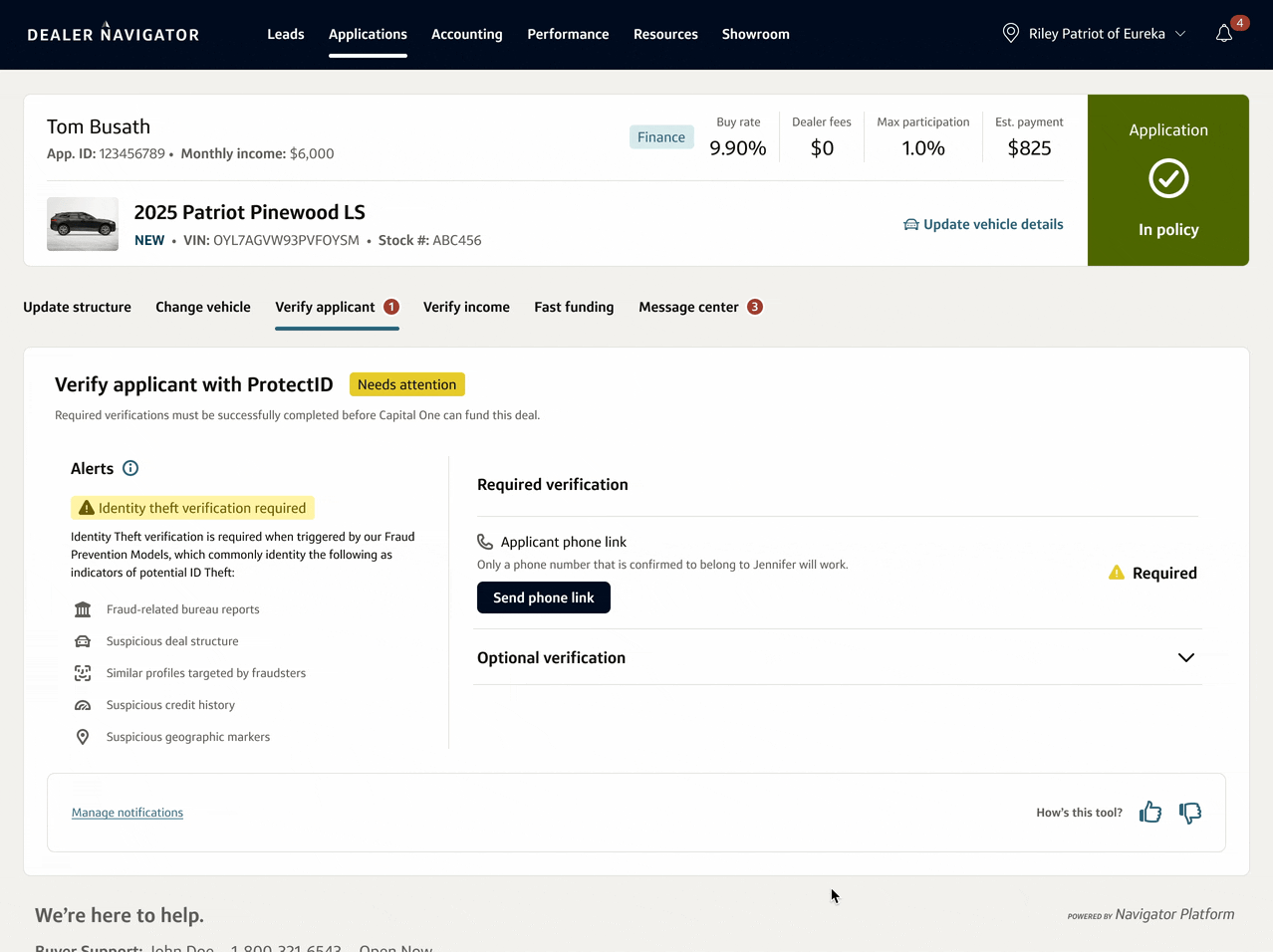
Task: Click the Monthly income $6,000 text
Action: tap(257, 153)
